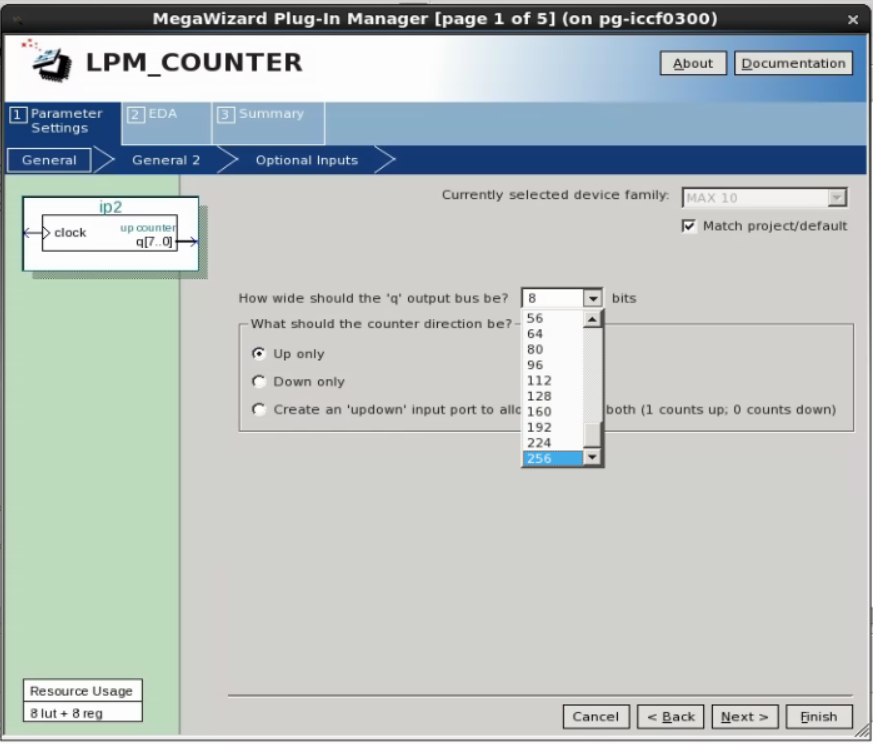This screenshot has width=873, height=744.
Task: Open the Documentation
Action: [x=793, y=63]
